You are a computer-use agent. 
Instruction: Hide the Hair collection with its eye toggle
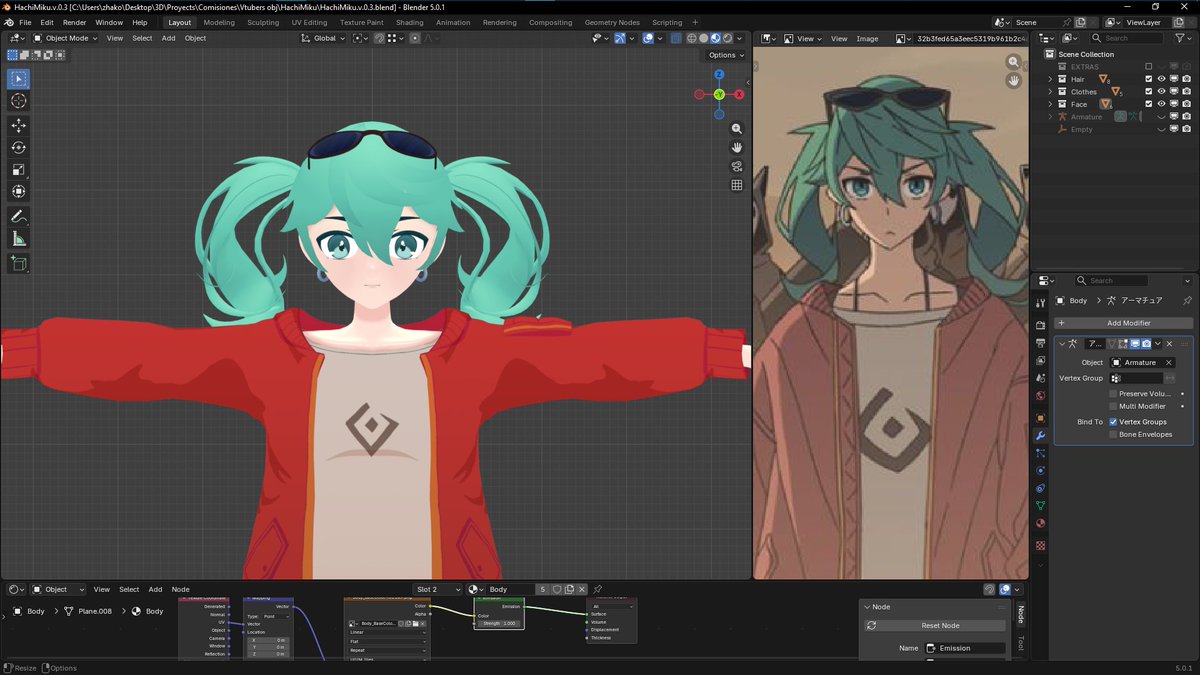click(x=1162, y=79)
